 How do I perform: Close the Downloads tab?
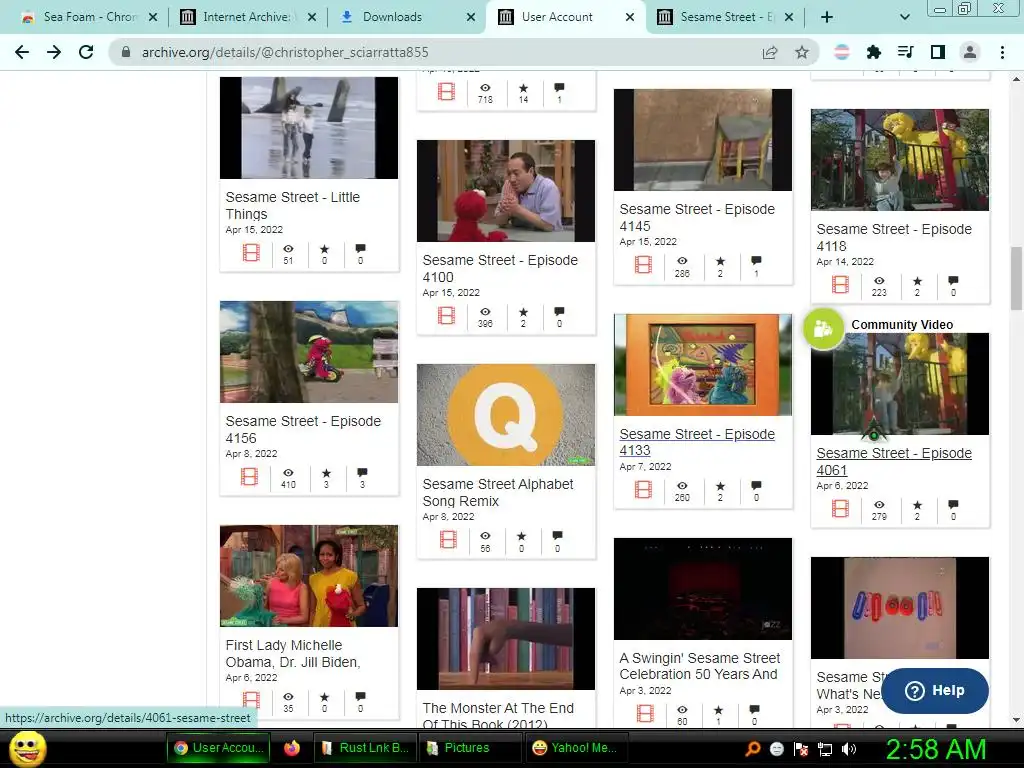tap(471, 17)
